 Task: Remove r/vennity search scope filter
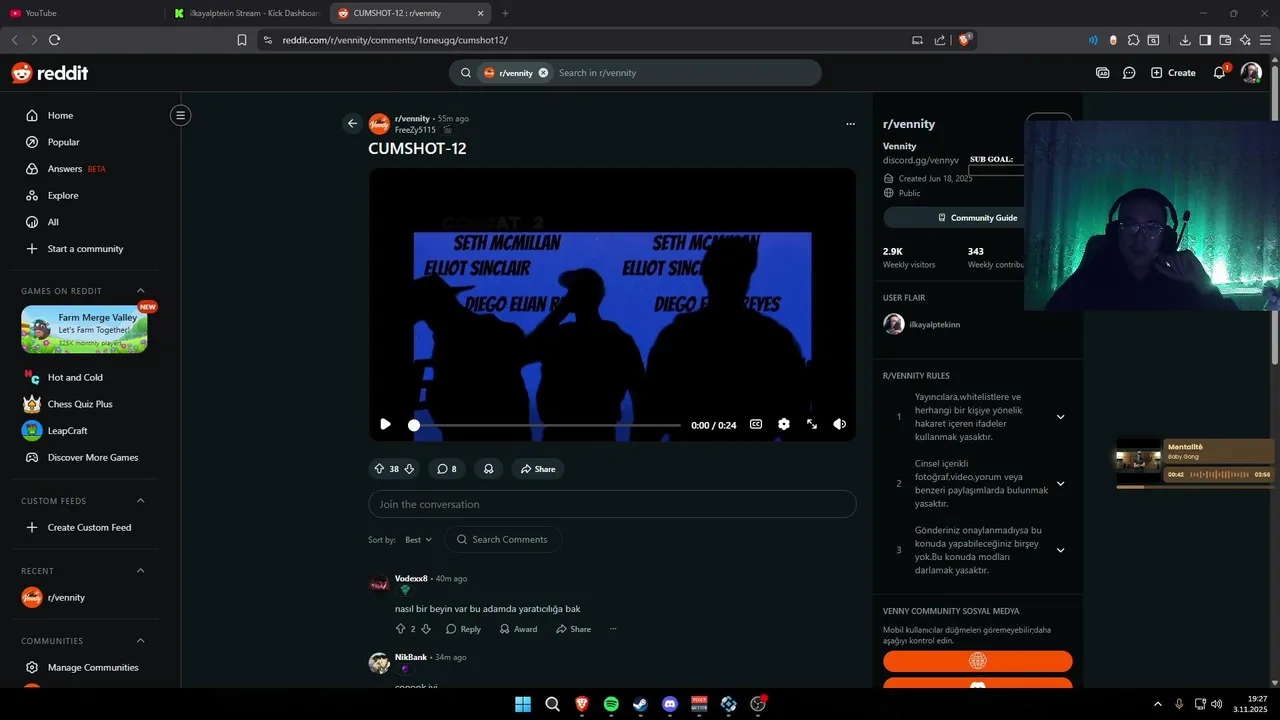tap(543, 73)
